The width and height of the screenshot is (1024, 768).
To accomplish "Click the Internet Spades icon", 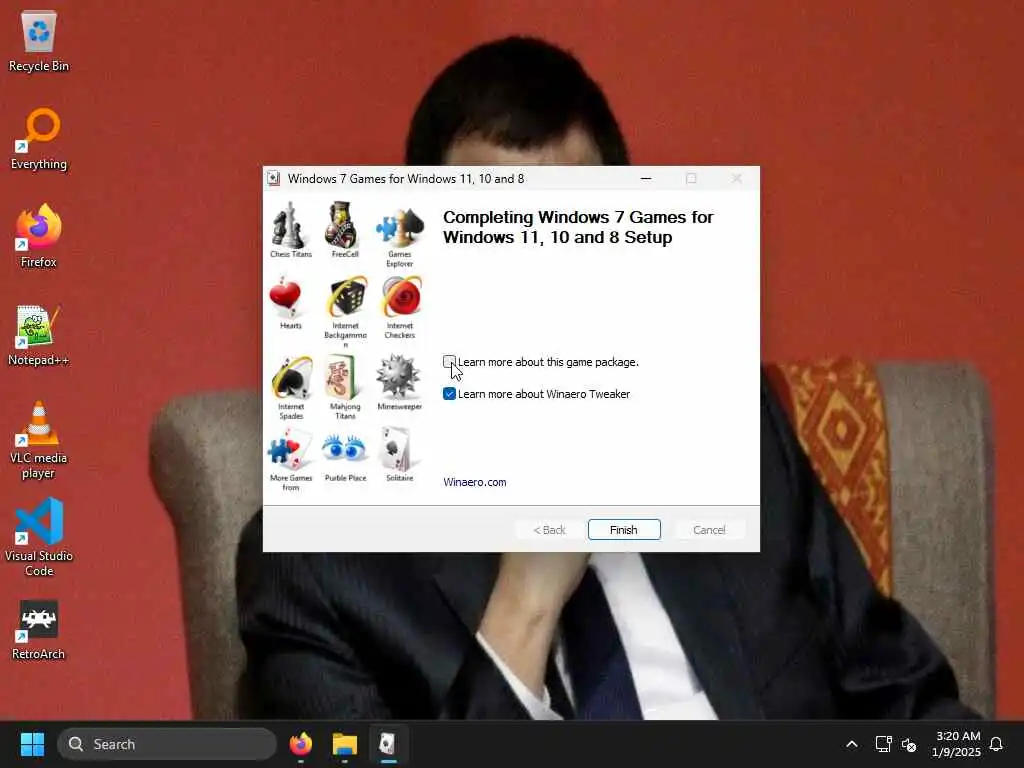I will pyautogui.click(x=292, y=377).
